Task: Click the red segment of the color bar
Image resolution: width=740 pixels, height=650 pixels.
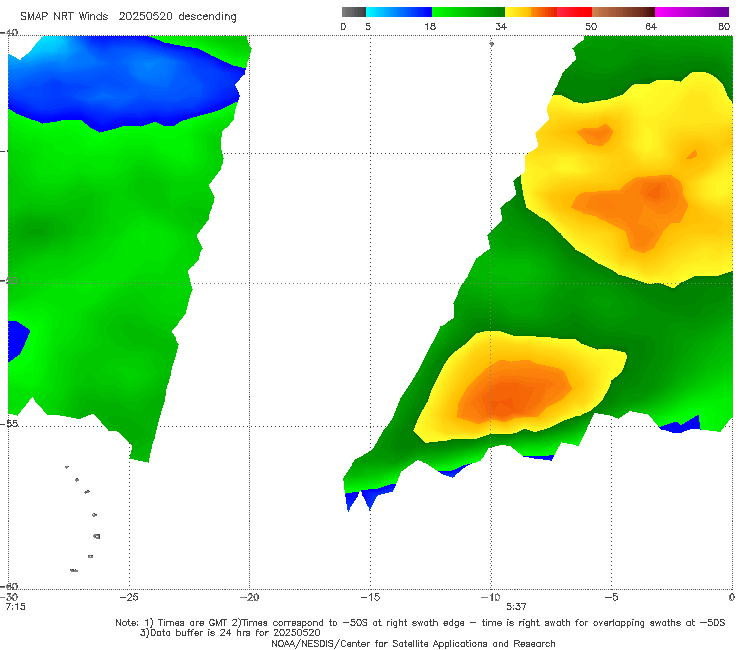Action: pyautogui.click(x=574, y=12)
